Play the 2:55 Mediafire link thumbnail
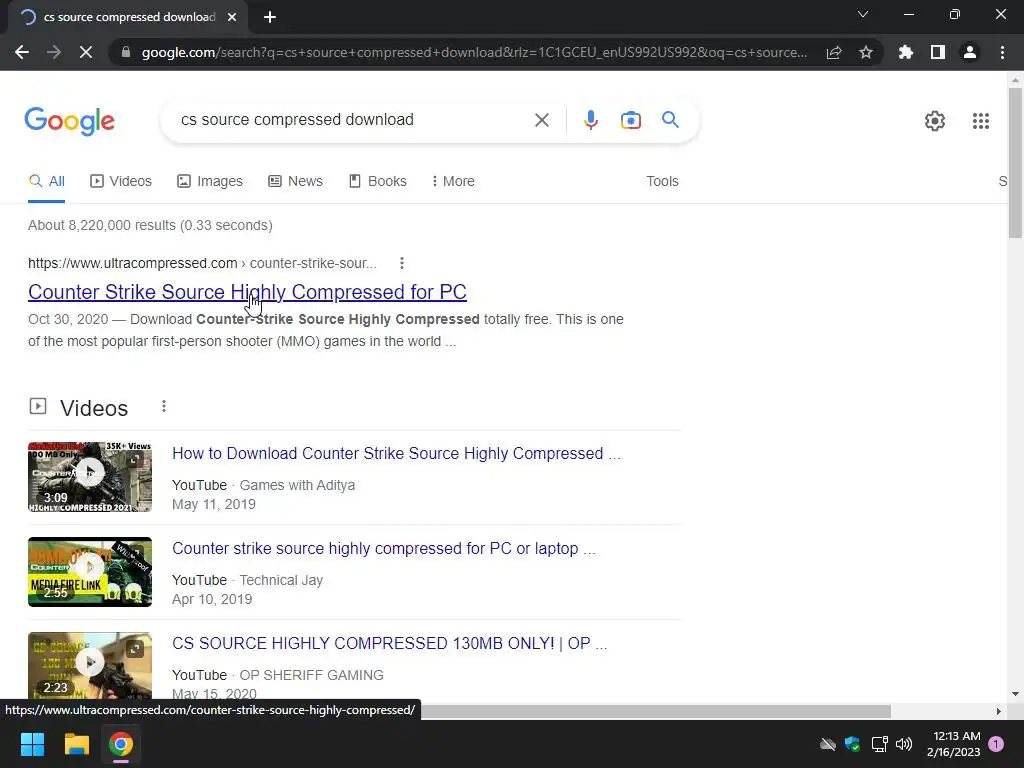Viewport: 1024px width, 768px height. (x=89, y=572)
